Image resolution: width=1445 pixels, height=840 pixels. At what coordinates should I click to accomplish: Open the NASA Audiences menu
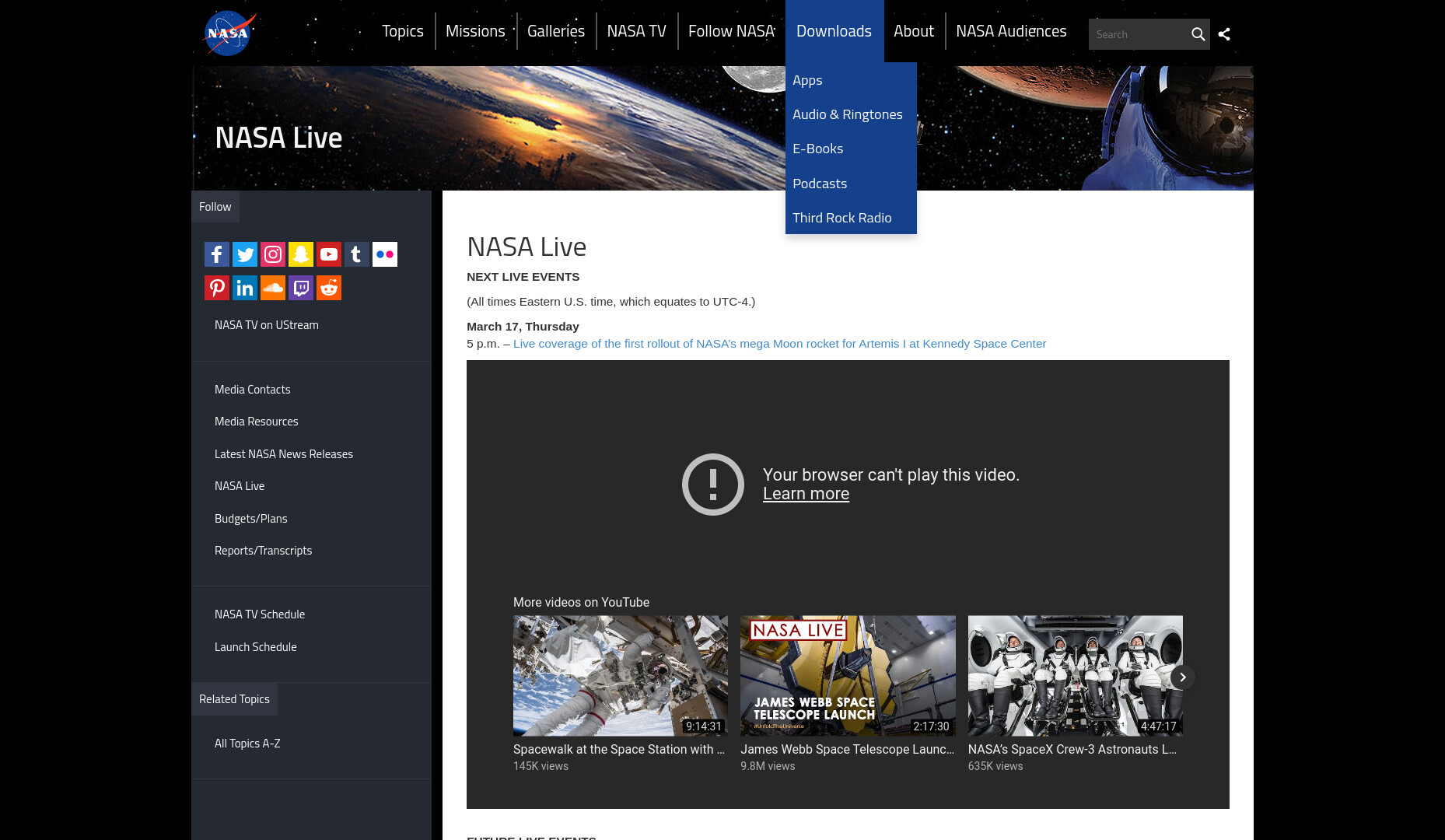1011,31
